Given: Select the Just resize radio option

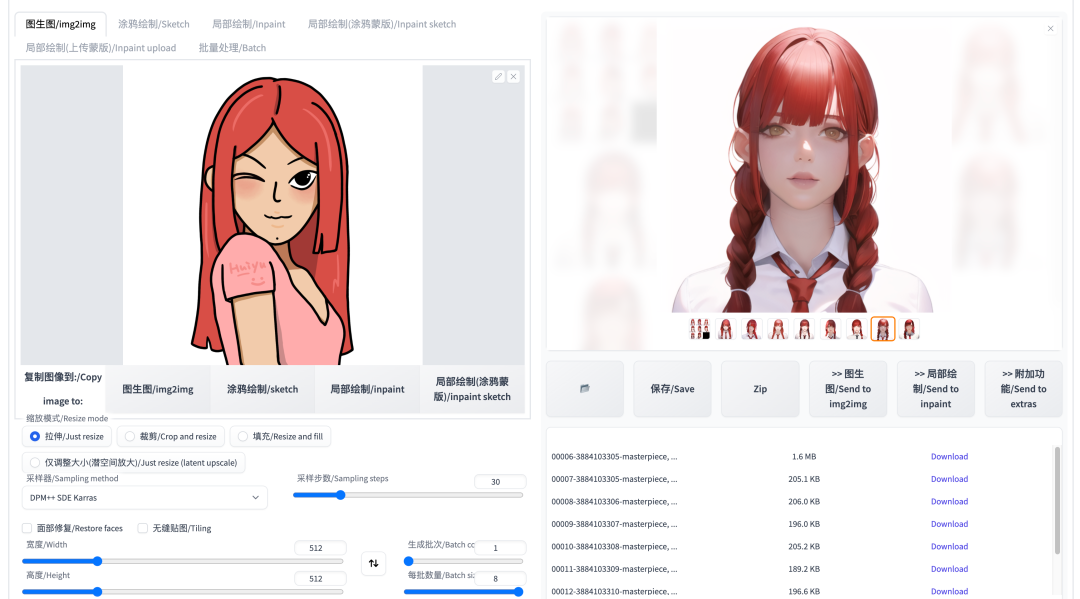Looking at the screenshot, I should [x=35, y=437].
